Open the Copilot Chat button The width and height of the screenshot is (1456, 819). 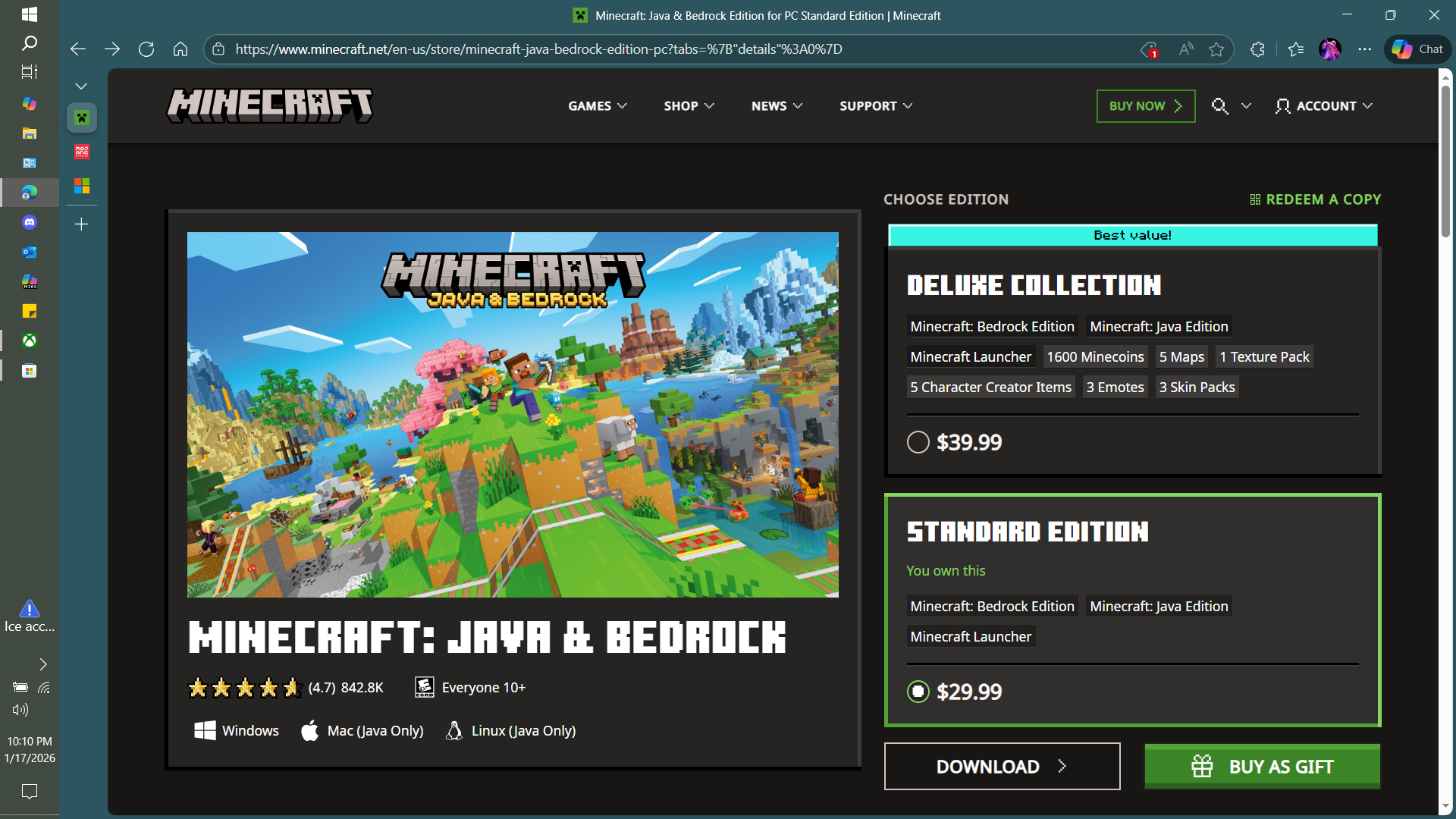[1417, 49]
